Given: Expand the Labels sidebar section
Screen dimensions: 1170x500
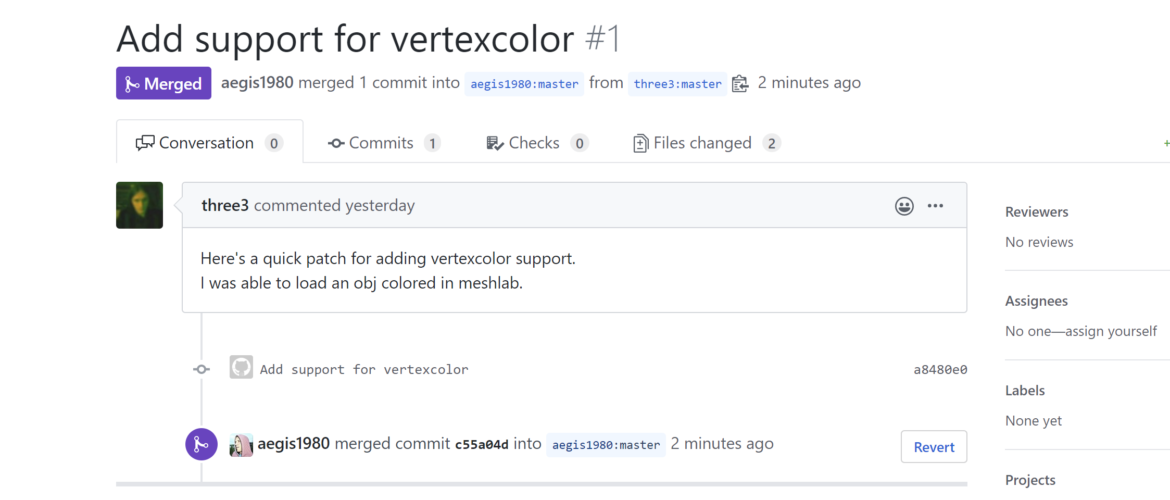Looking at the screenshot, I should tap(1024, 391).
